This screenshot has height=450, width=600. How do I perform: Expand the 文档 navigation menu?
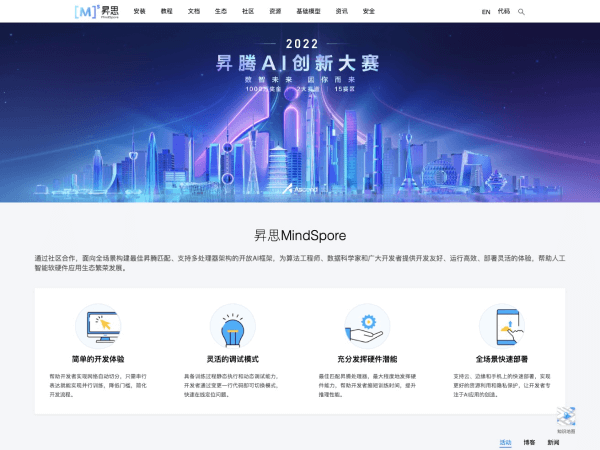(193, 11)
